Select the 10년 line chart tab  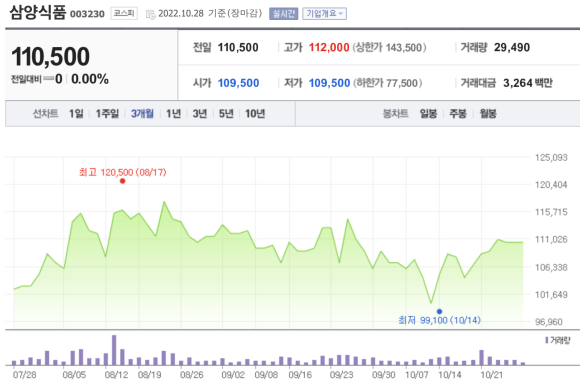(255, 114)
